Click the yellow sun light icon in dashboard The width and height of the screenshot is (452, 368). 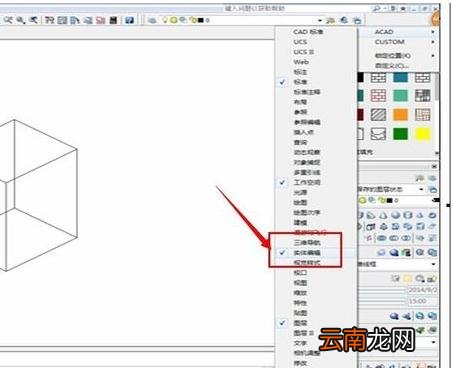point(407,278)
